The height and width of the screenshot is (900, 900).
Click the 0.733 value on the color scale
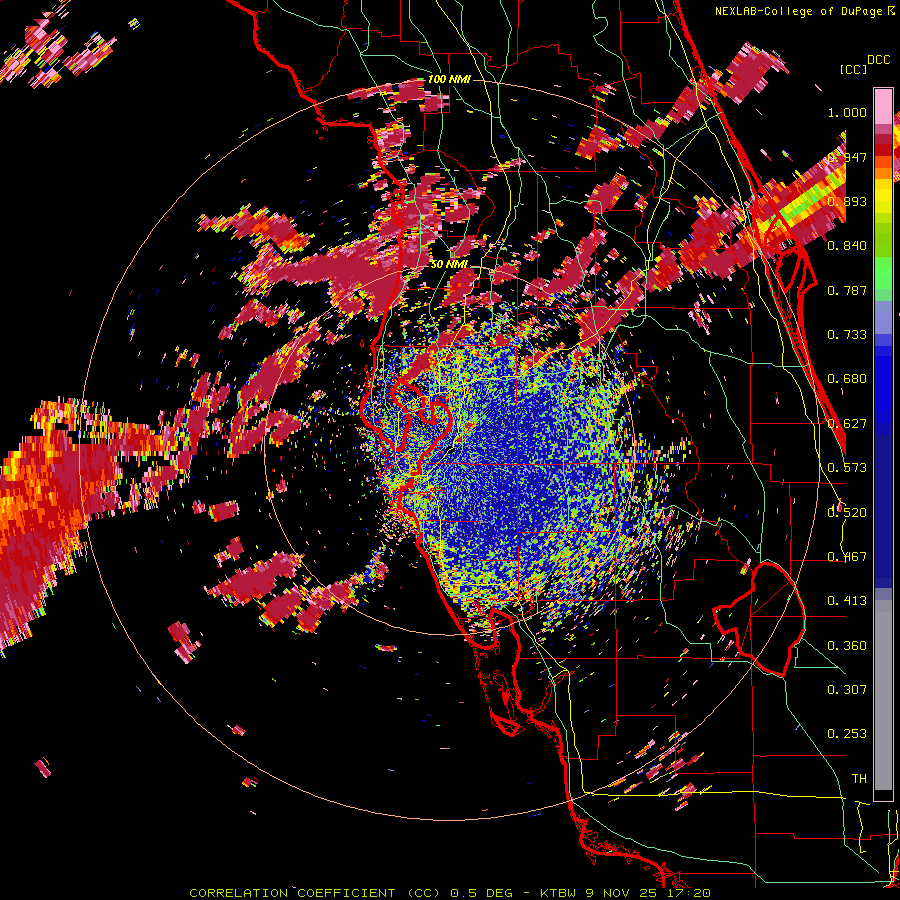point(847,335)
